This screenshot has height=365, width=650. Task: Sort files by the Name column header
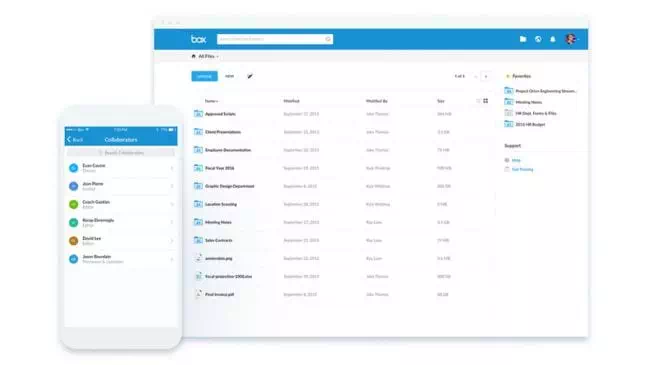(x=211, y=101)
